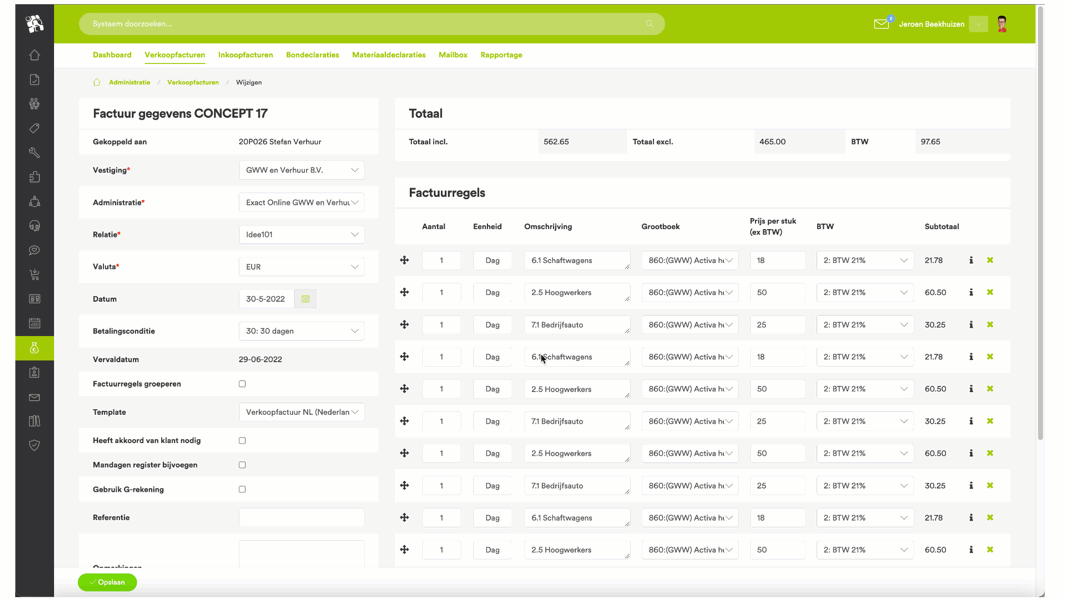Tick Heeft akkoord van klant nodig
1066x599 pixels.
click(242, 441)
